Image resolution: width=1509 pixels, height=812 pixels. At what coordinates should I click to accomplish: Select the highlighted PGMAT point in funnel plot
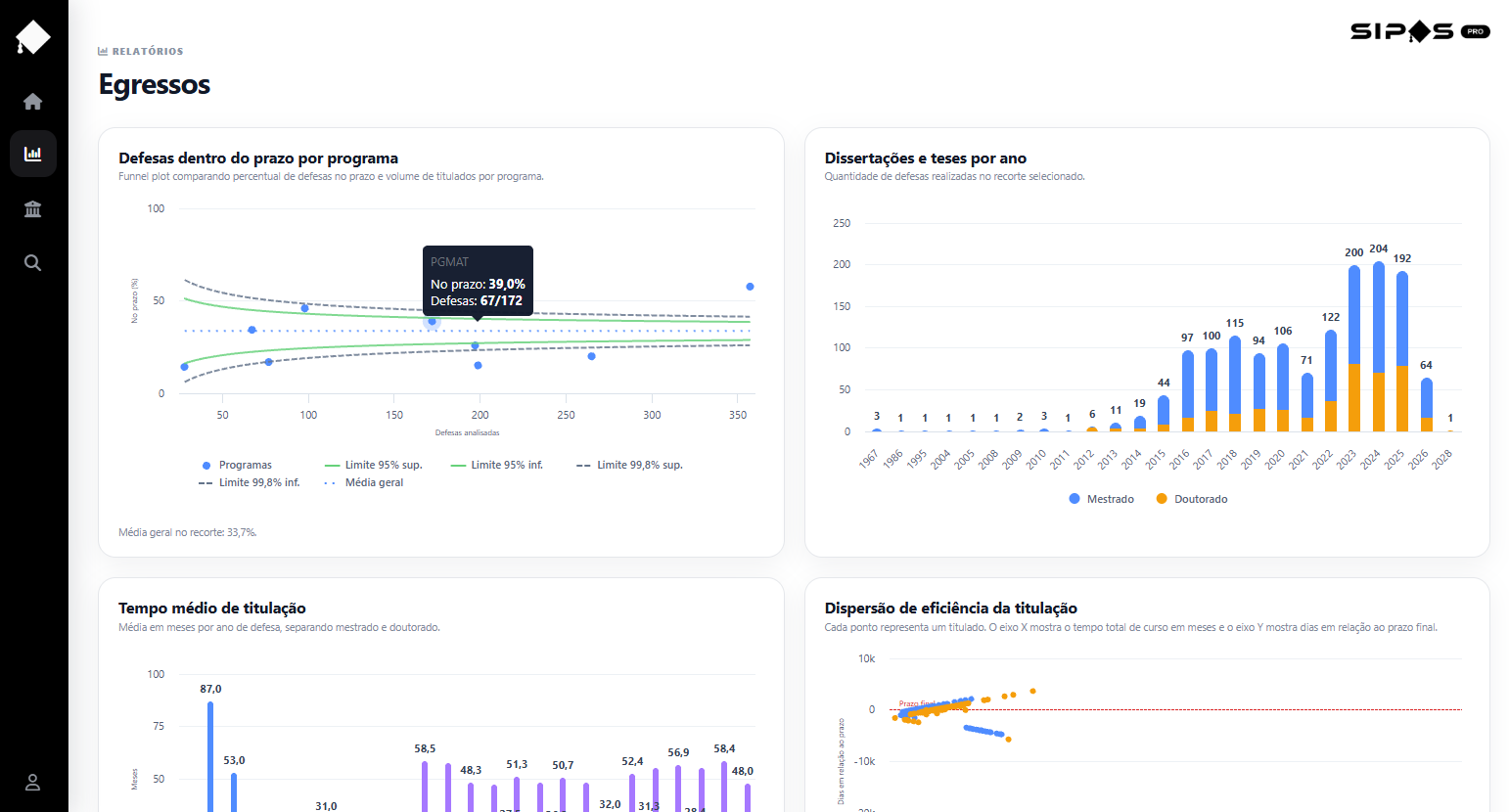coord(432,321)
